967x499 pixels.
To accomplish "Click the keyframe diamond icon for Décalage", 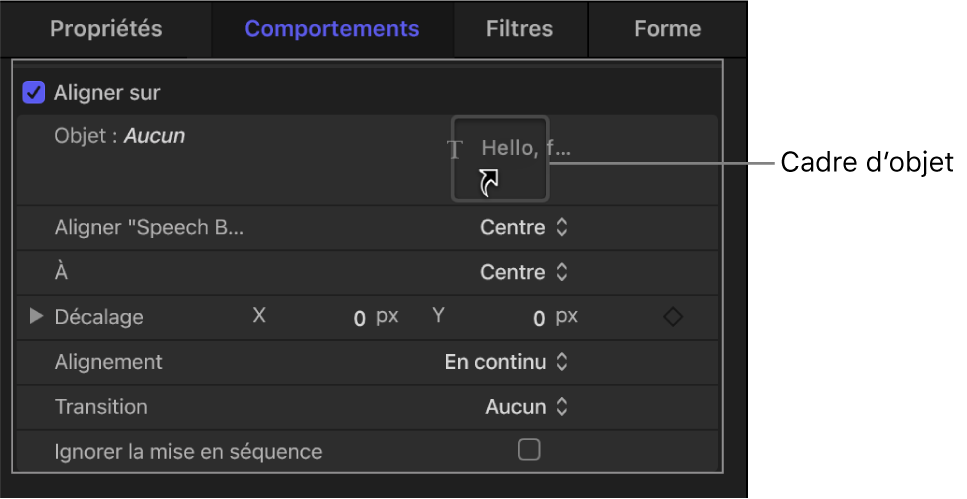I will (x=673, y=317).
